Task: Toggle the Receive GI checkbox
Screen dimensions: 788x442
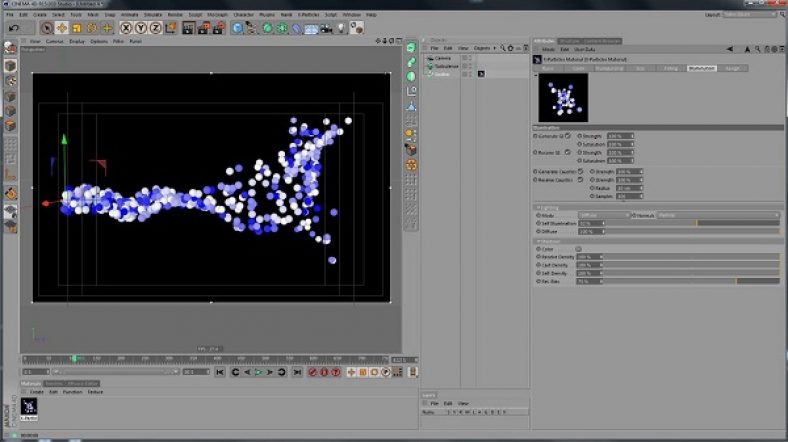Action: (568, 152)
